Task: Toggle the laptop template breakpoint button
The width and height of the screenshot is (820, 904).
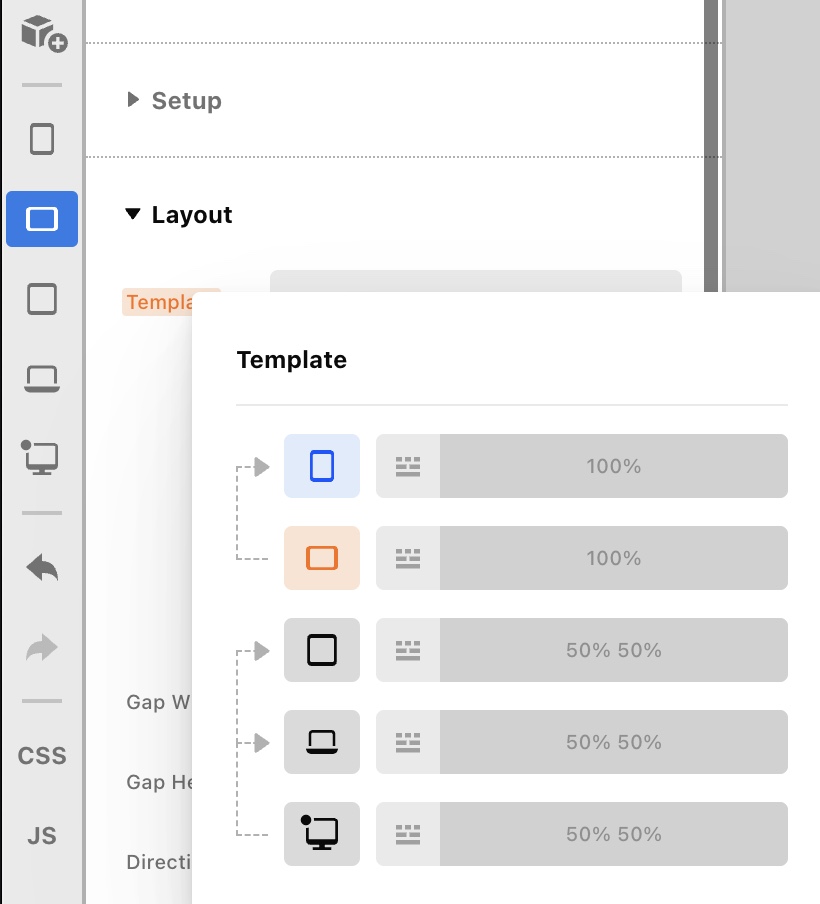Action: 321,742
